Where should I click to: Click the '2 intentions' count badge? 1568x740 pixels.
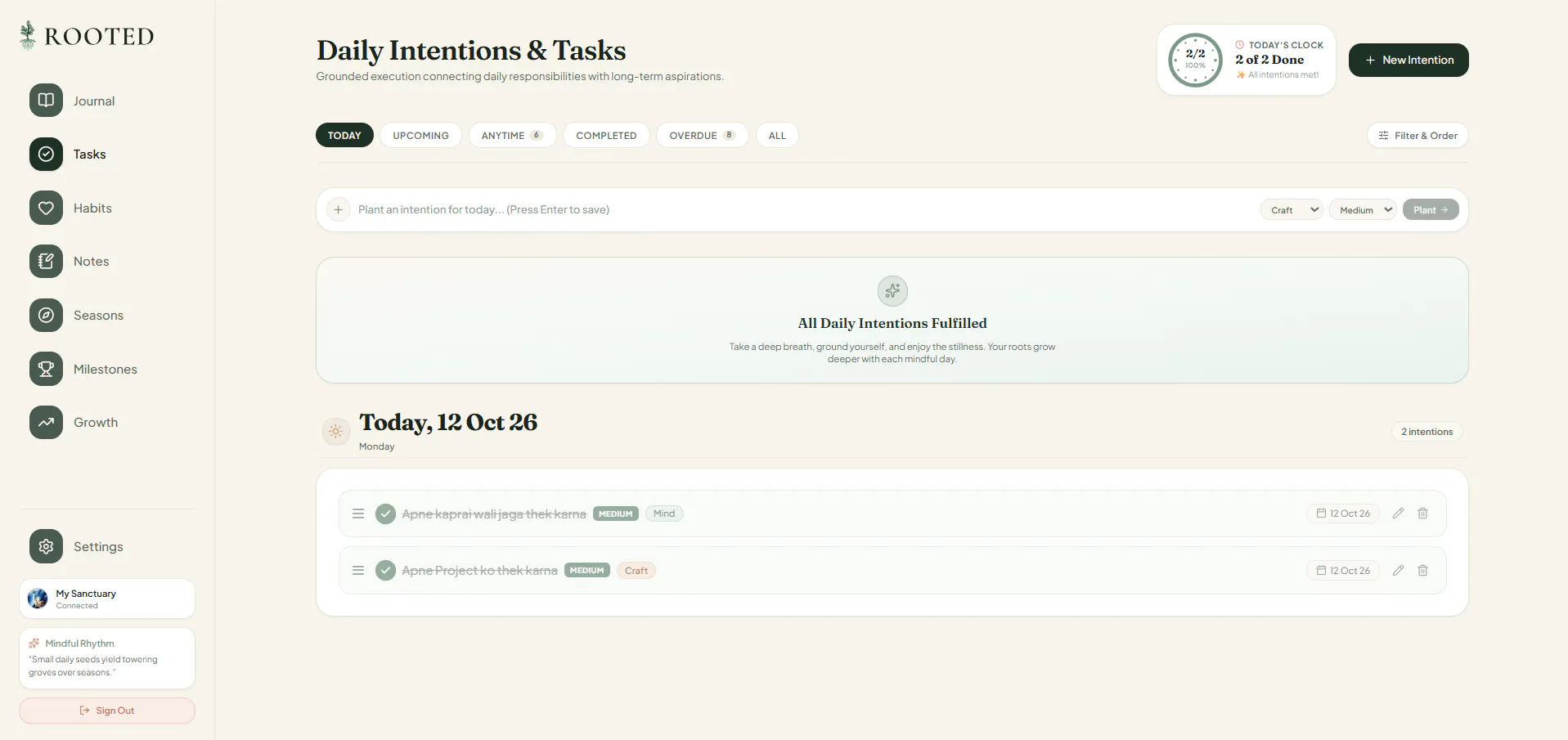[x=1427, y=432]
